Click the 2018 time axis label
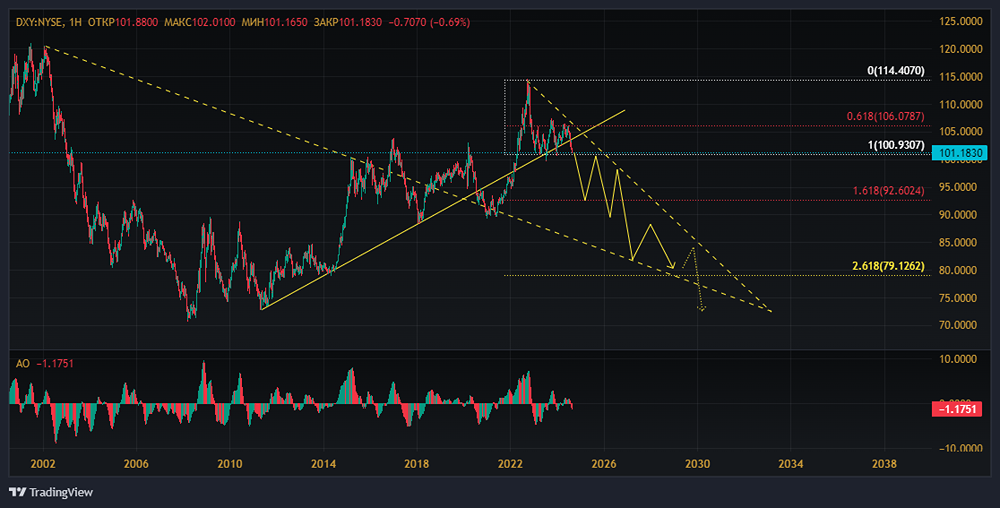 point(417,464)
